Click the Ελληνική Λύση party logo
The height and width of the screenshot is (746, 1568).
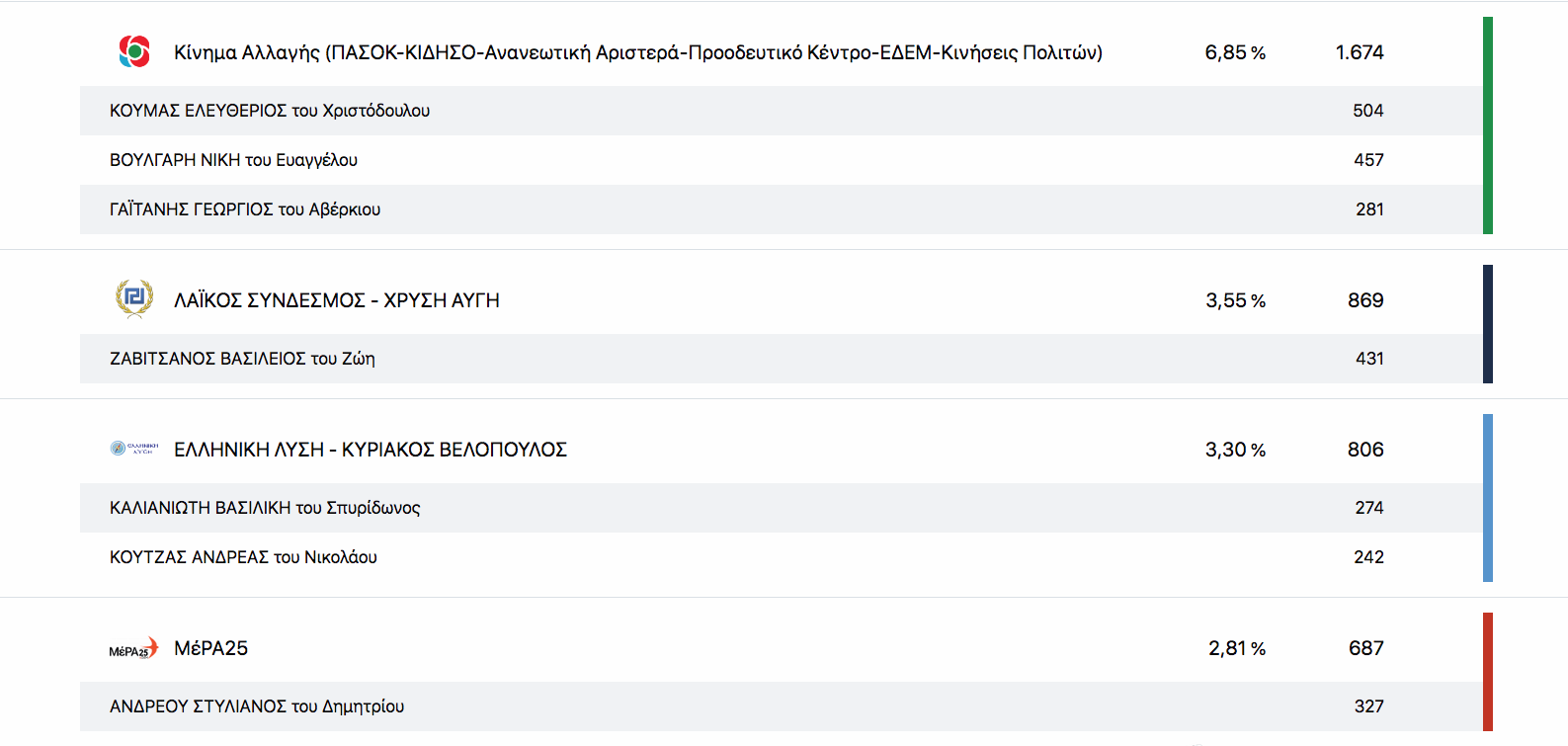click(x=134, y=449)
